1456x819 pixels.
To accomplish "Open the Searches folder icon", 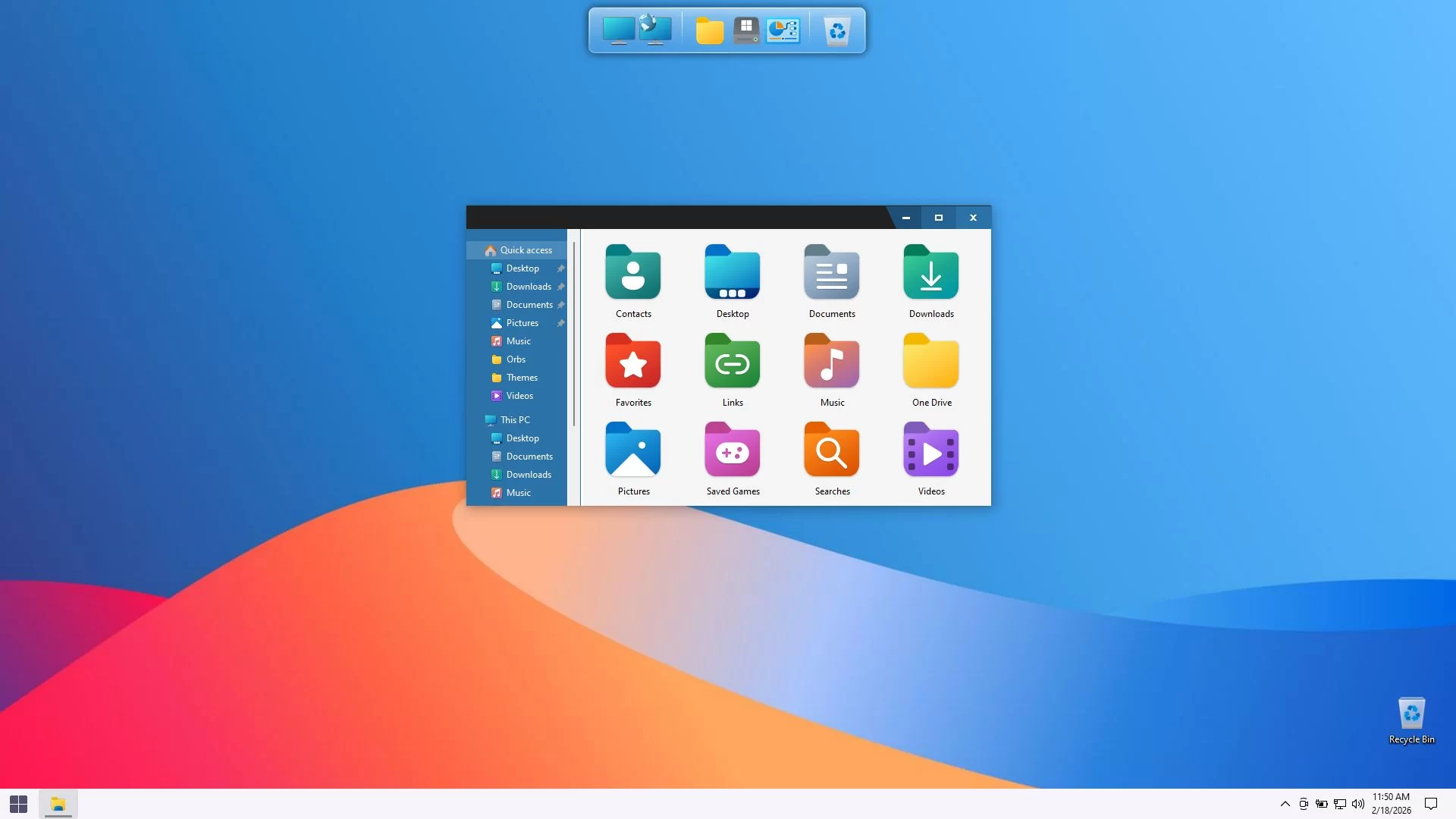I will 832,450.
